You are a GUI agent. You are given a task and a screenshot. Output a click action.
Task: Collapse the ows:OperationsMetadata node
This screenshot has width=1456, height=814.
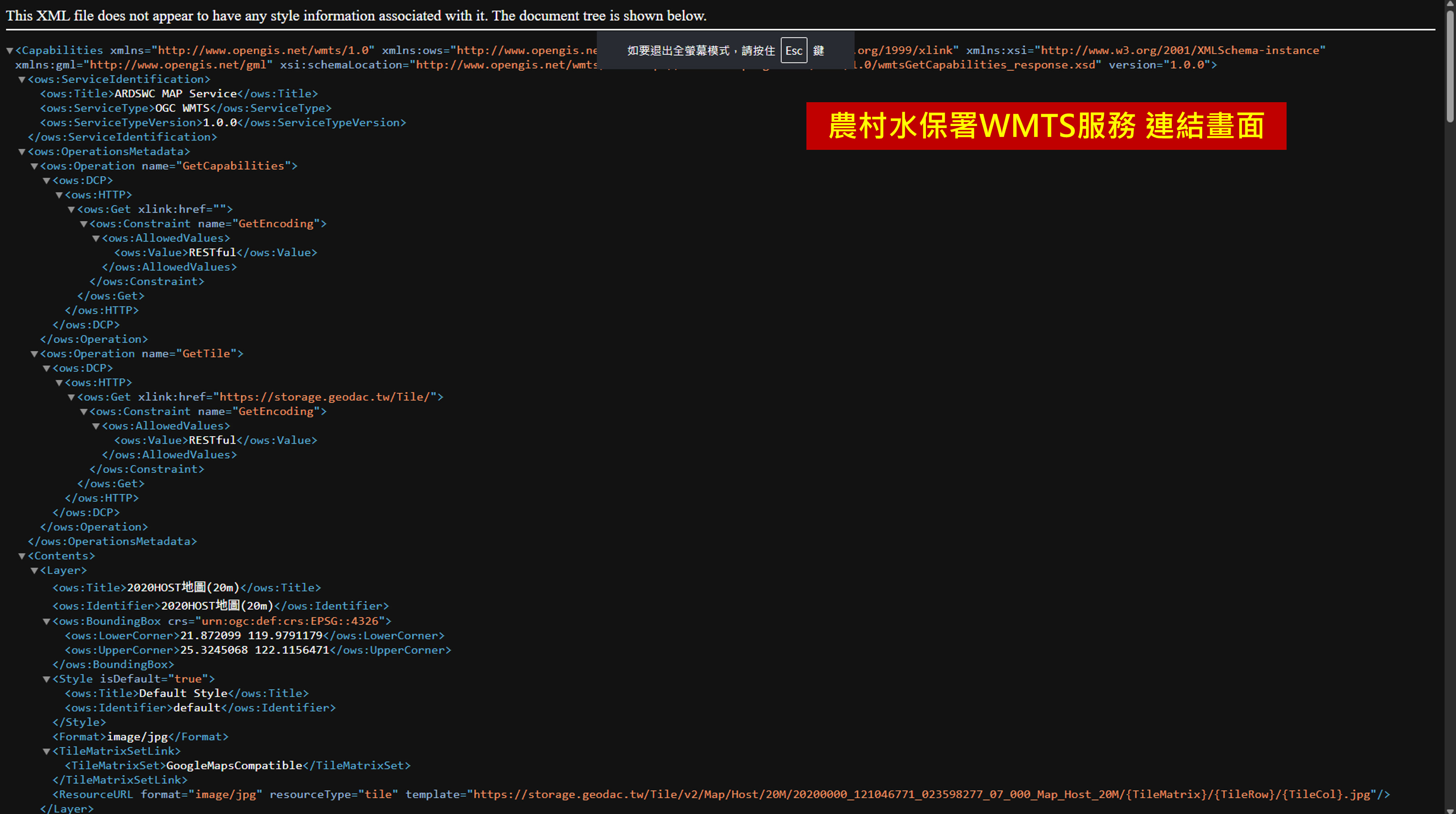click(22, 152)
